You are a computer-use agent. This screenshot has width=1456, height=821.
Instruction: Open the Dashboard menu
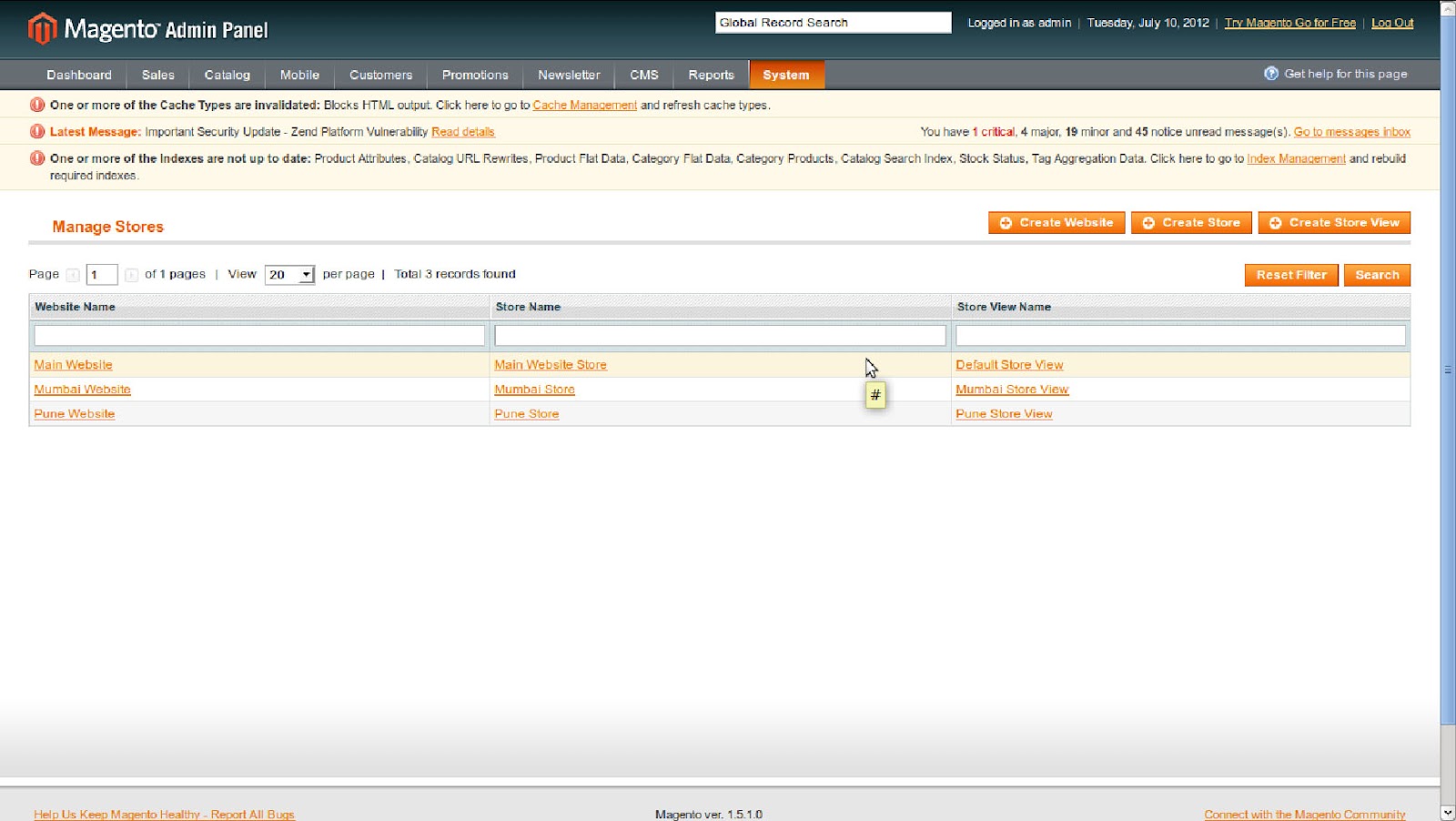point(79,75)
